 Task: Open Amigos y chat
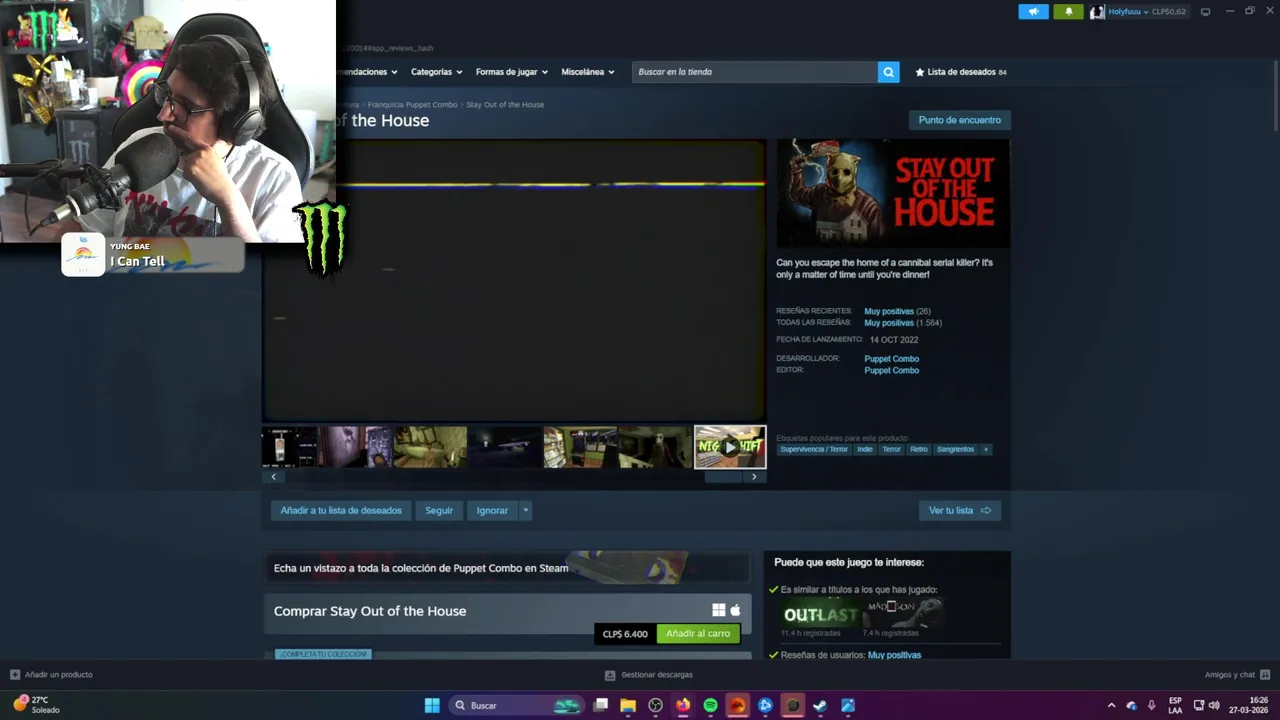(1237, 675)
